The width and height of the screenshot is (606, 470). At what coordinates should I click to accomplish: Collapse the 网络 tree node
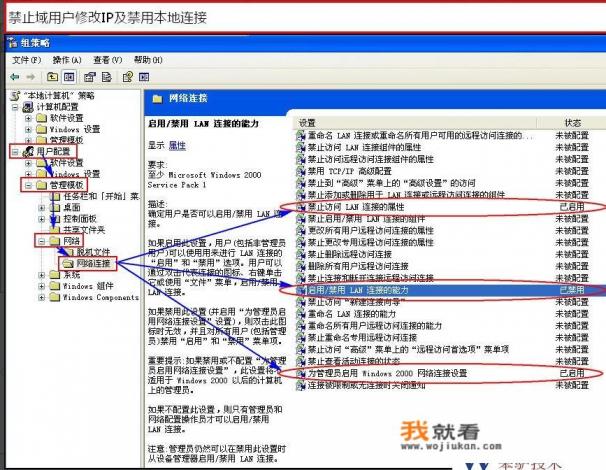tap(42, 242)
